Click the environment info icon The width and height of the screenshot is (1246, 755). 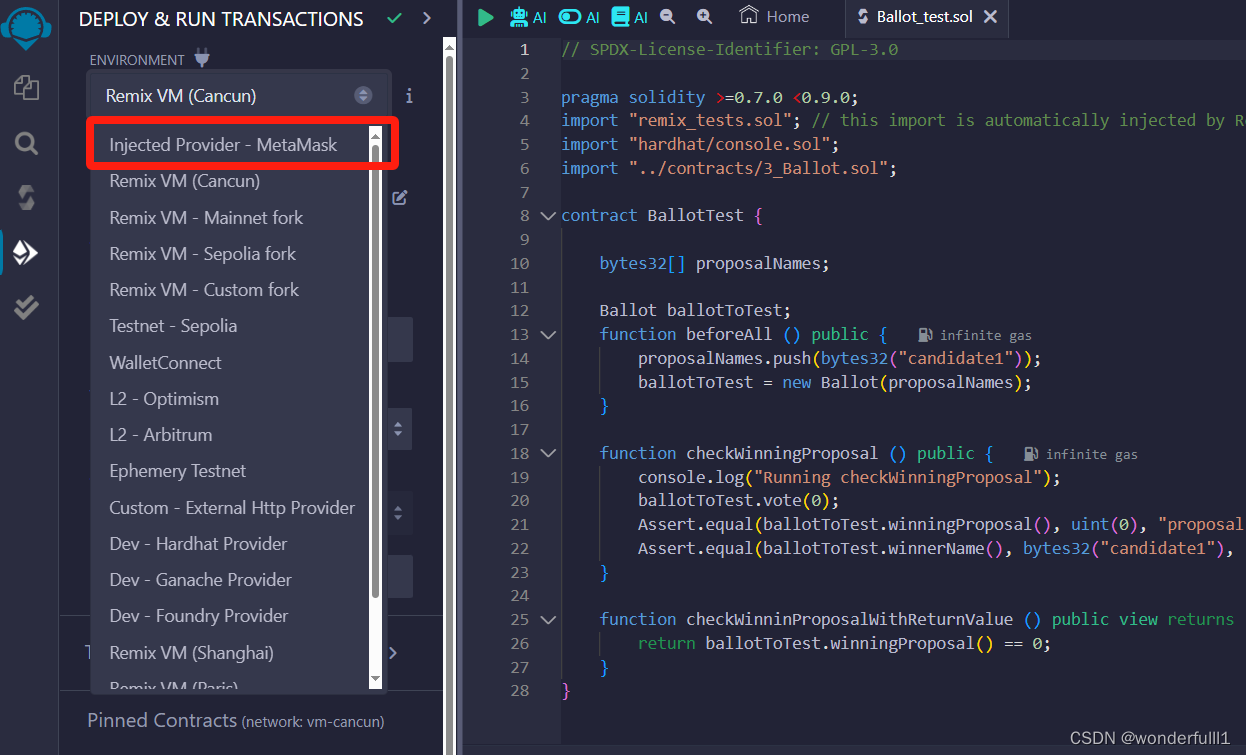pyautogui.click(x=409, y=96)
